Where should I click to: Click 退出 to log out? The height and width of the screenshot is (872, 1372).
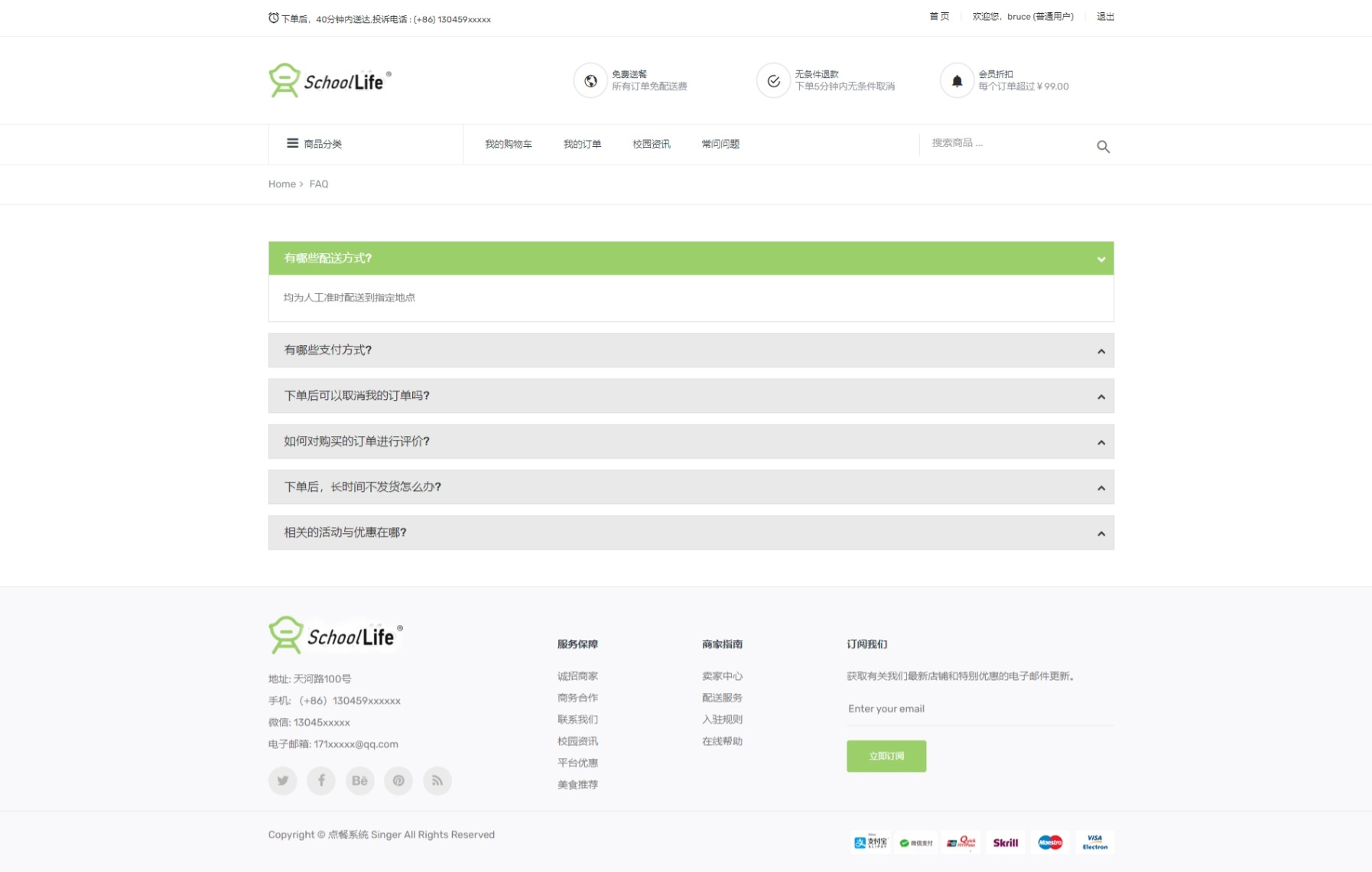tap(1105, 16)
